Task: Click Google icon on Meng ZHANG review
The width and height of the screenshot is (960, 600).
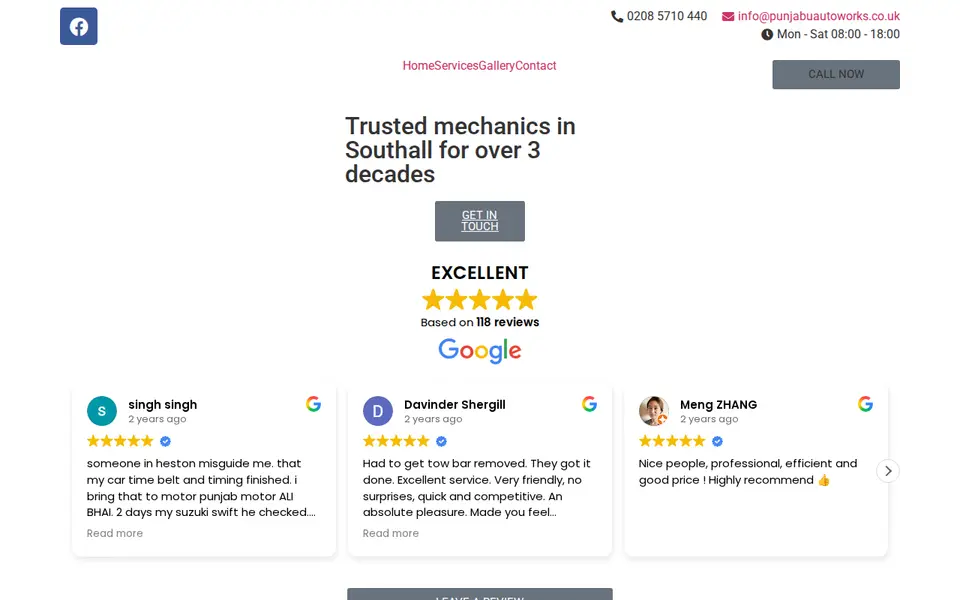Action: (x=865, y=404)
